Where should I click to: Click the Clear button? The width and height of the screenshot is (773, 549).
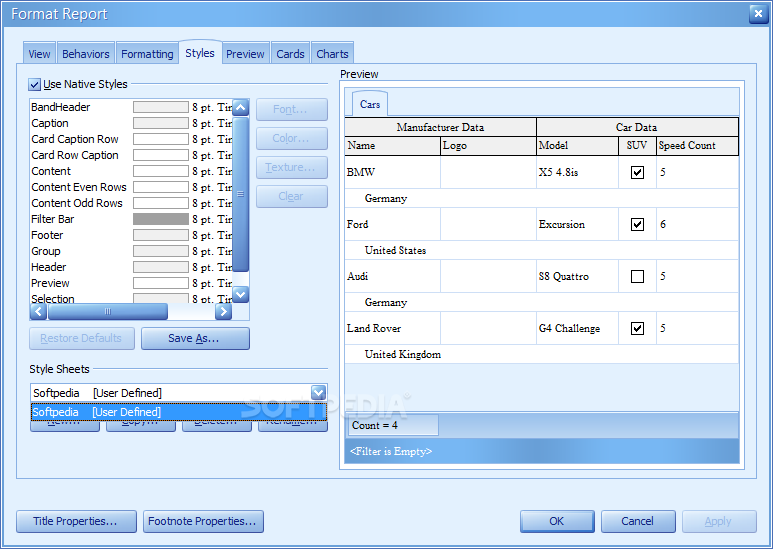click(x=292, y=196)
